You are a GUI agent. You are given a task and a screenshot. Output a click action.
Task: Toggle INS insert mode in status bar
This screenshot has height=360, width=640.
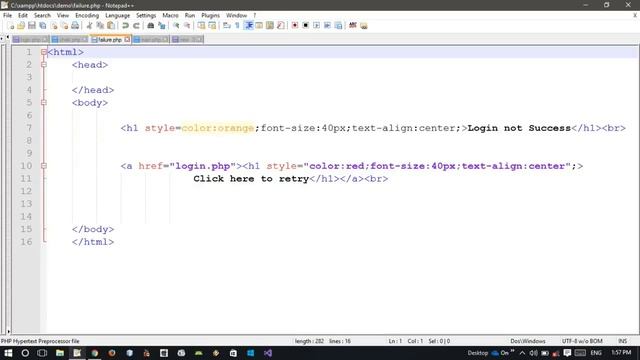click(x=622, y=341)
